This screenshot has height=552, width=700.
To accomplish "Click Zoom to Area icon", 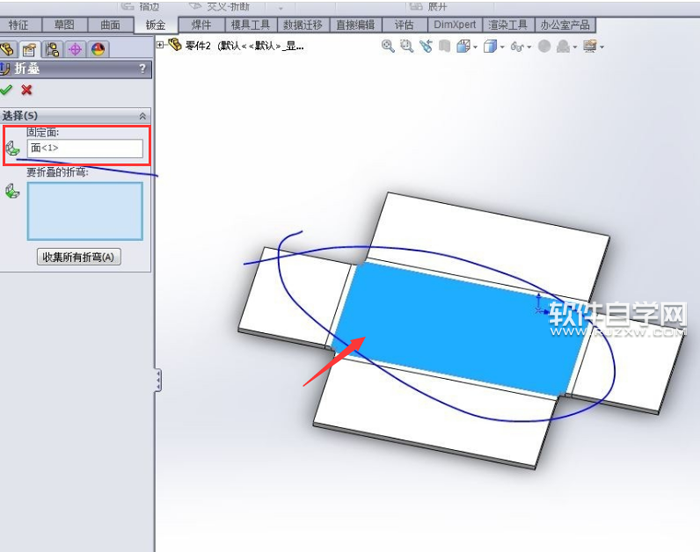I will click(406, 46).
